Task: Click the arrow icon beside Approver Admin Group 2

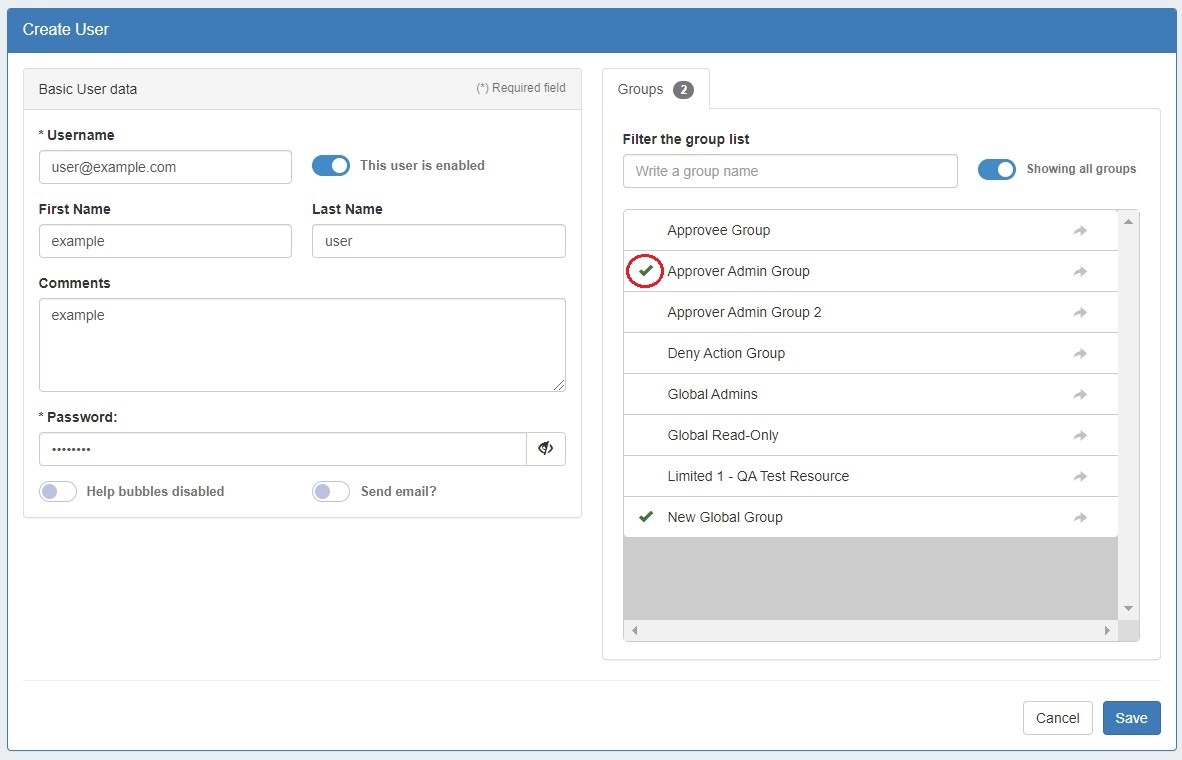Action: click(x=1080, y=313)
